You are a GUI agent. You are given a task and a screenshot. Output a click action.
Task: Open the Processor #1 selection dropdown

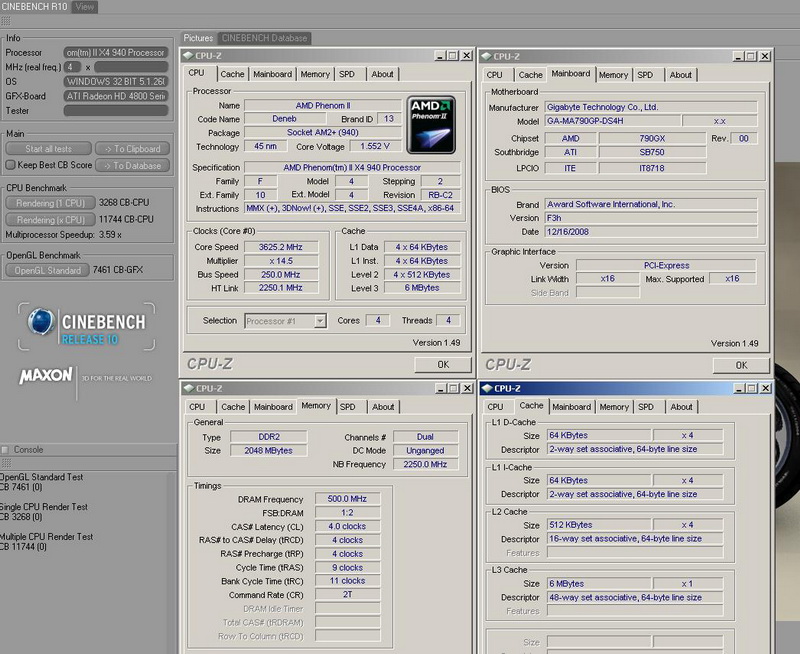tap(319, 321)
